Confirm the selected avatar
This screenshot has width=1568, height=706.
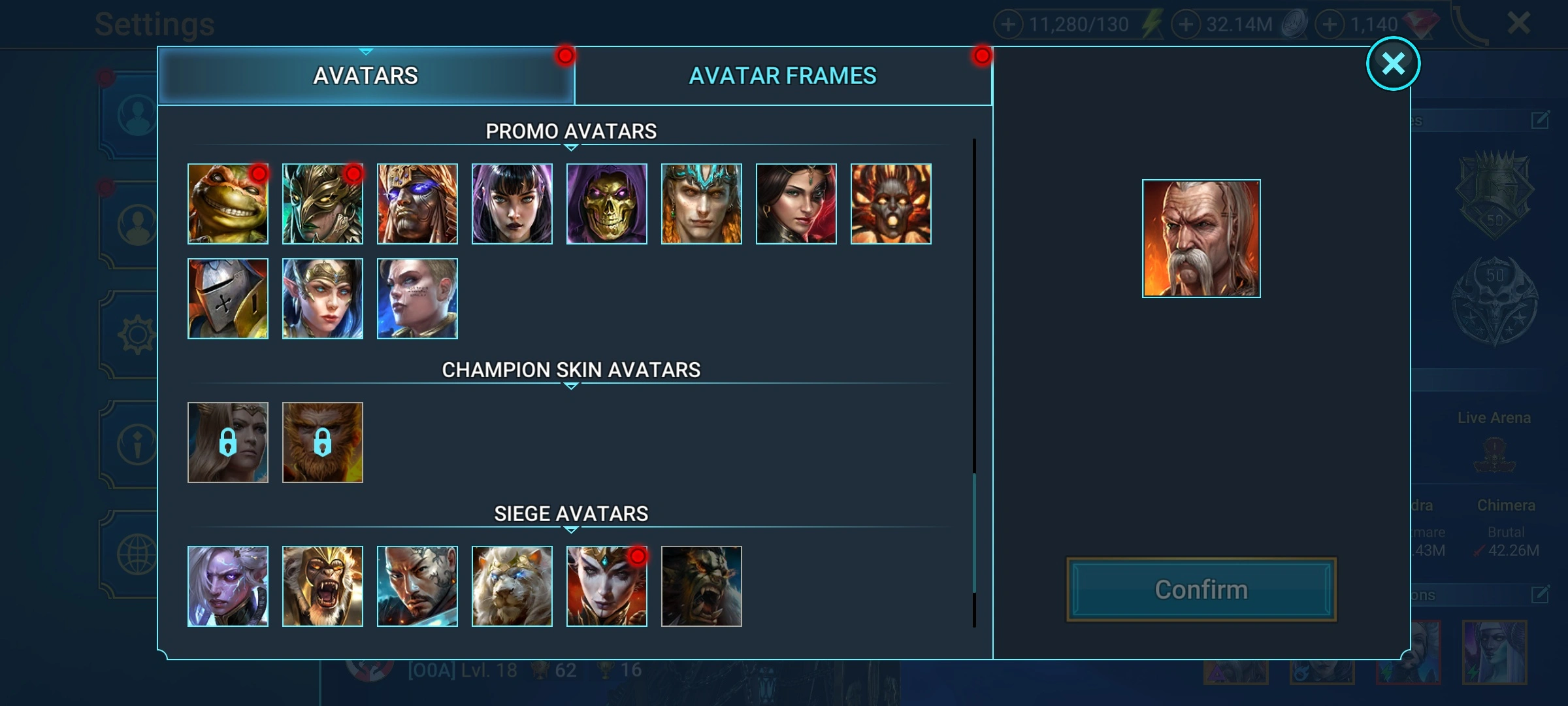coord(1201,590)
